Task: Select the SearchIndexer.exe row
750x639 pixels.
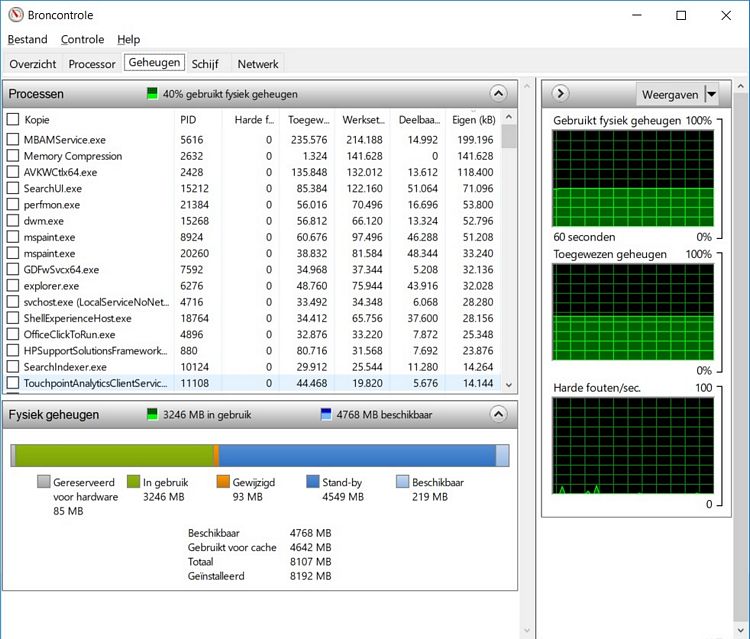Action: click(x=253, y=367)
